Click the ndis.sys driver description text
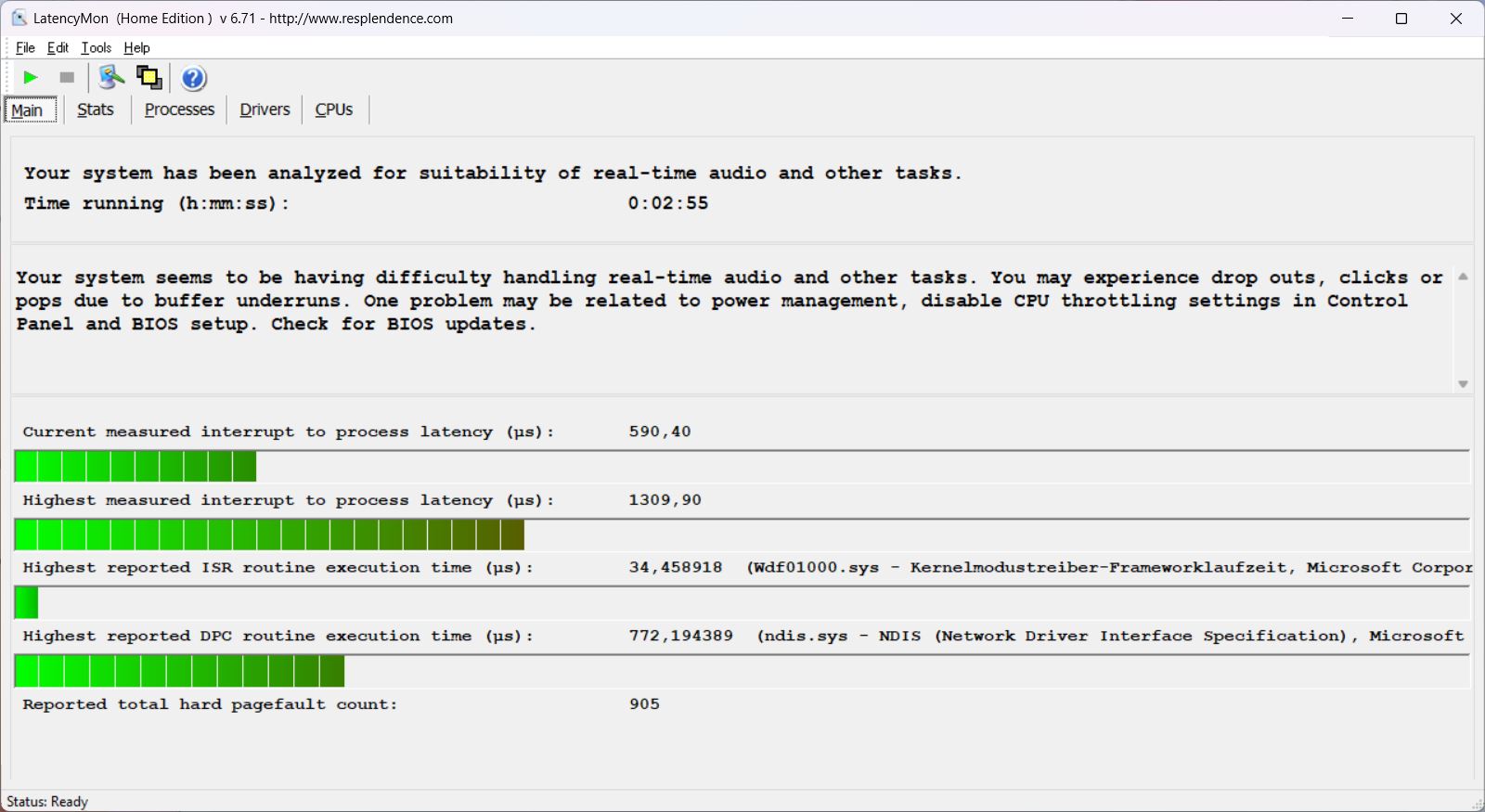Image resolution: width=1485 pixels, height=812 pixels. pyautogui.click(x=1110, y=636)
